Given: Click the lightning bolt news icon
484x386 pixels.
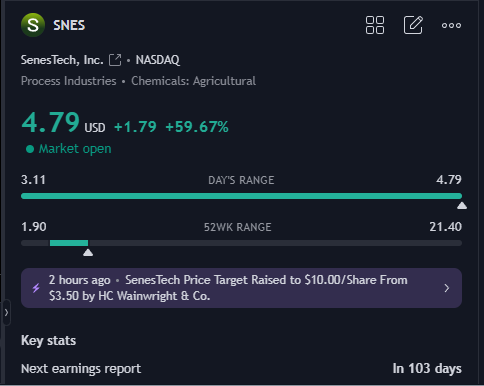Looking at the screenshot, I should tap(36, 288).
